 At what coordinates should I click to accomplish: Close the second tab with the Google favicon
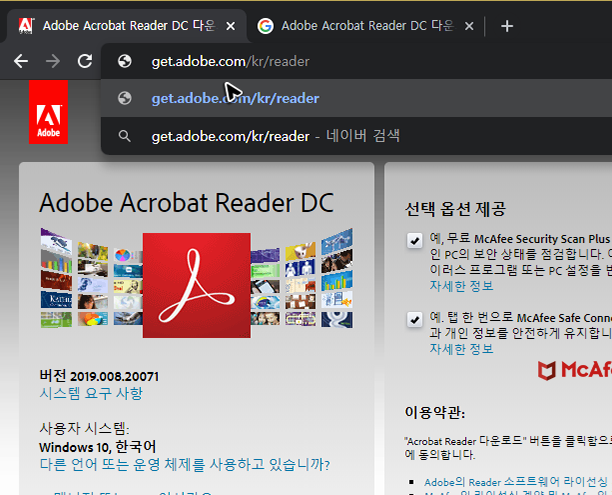469,26
